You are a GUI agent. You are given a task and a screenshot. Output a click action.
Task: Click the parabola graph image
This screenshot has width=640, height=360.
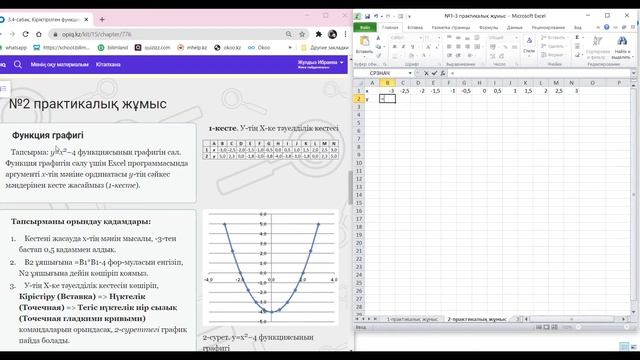[x=271, y=267]
